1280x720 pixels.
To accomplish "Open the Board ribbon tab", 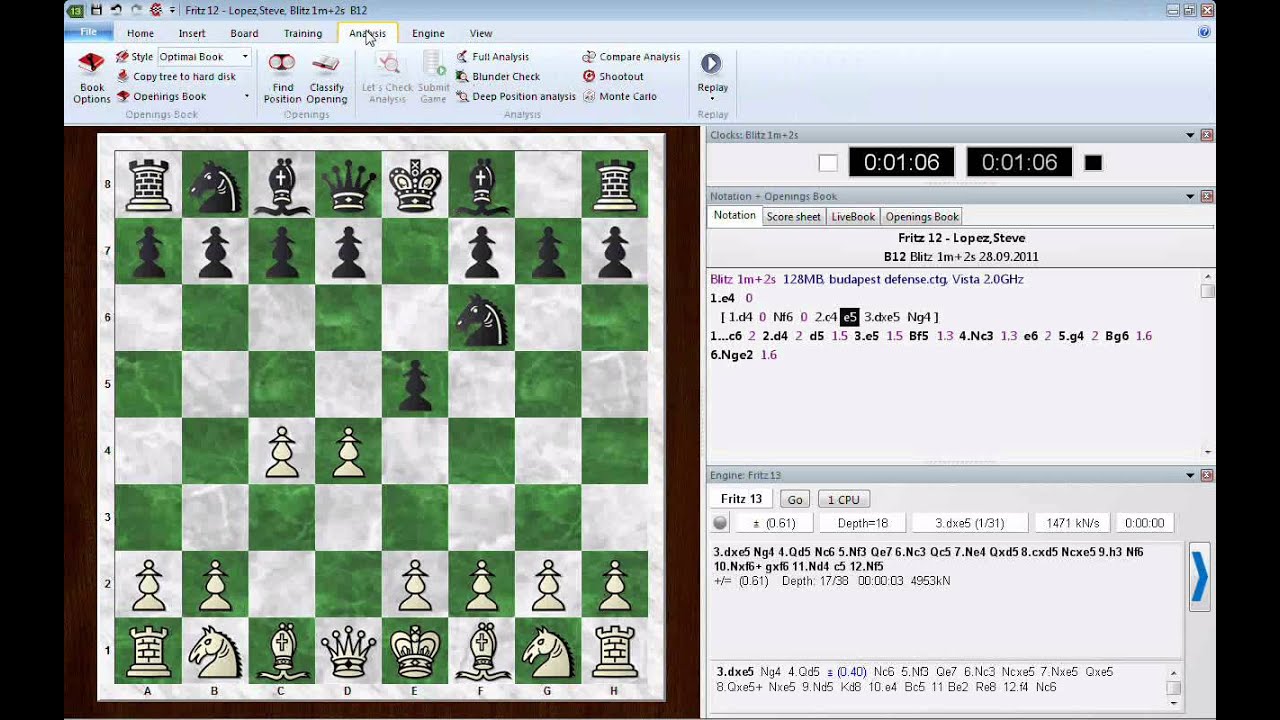I will [x=244, y=33].
